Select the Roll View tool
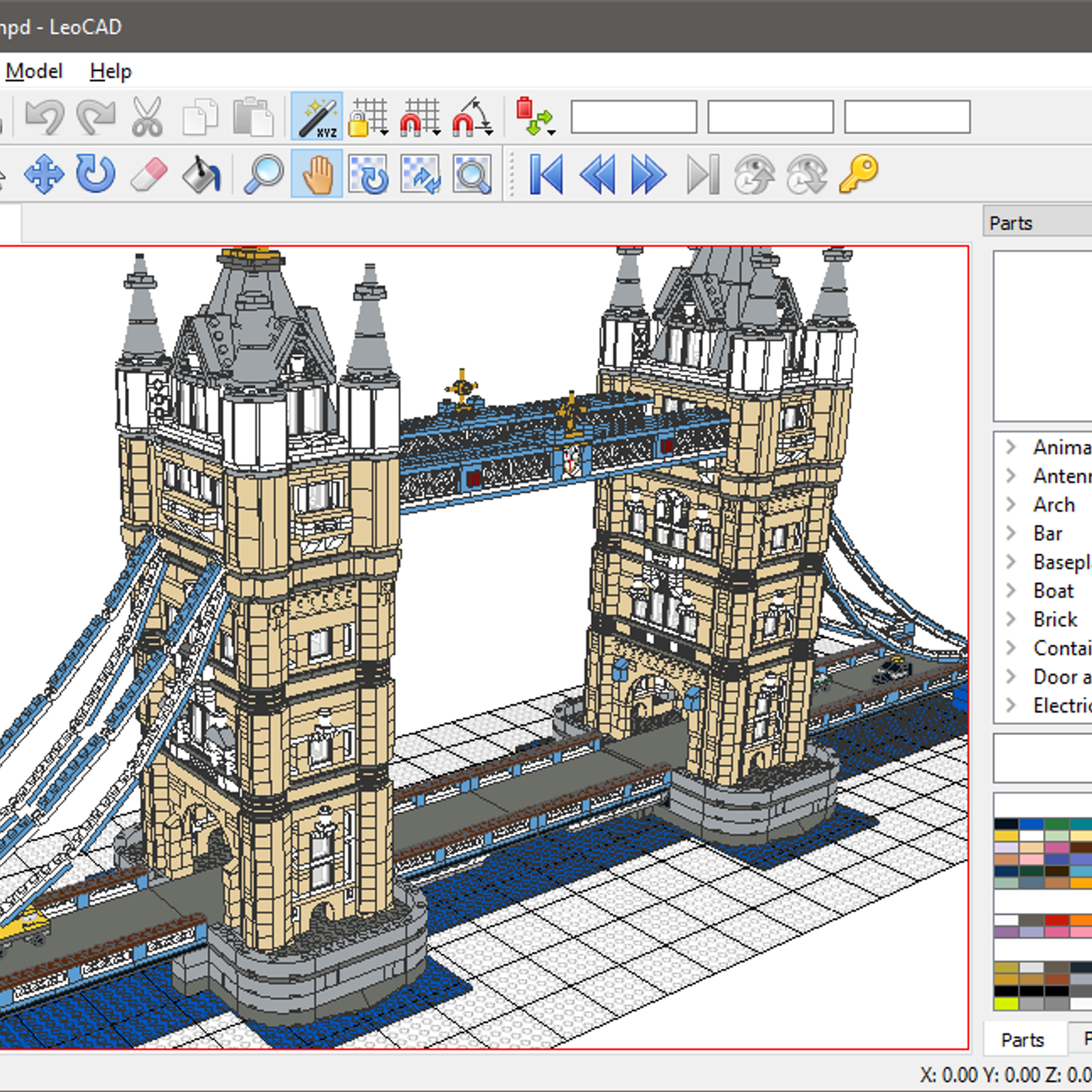1092x1092 pixels. point(420,174)
